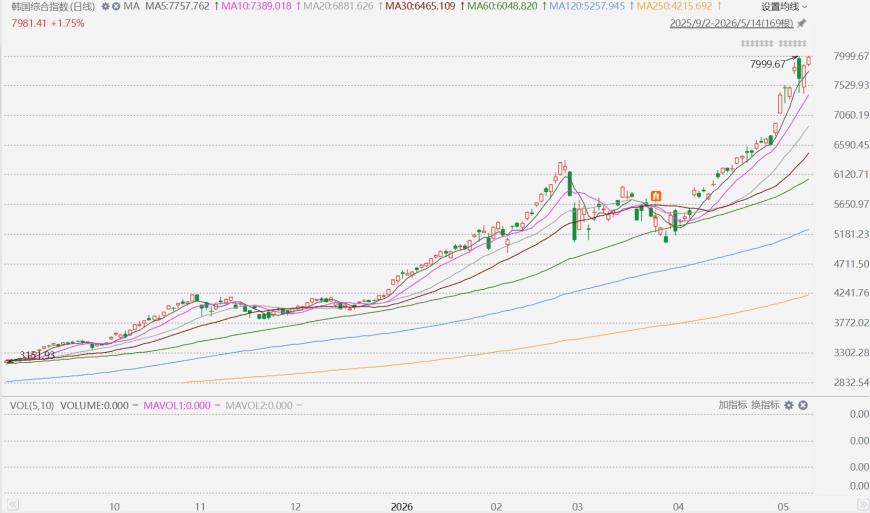Select the MA10:7389.018 label

(256, 7)
